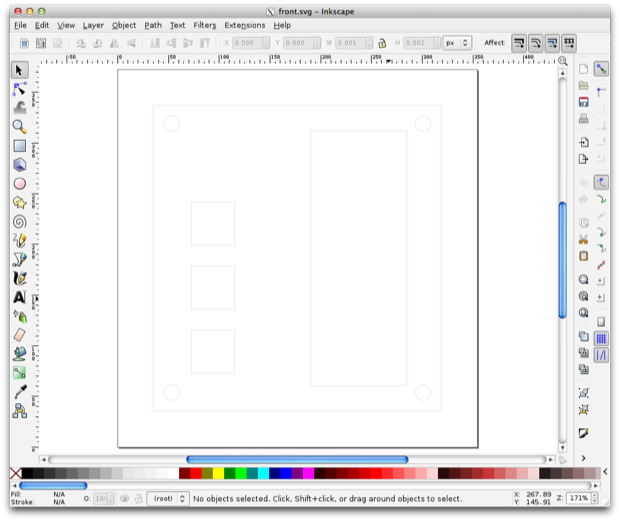Choose the Bezier pen tool
Viewport: 620px width, 521px height.
pyautogui.click(x=19, y=259)
